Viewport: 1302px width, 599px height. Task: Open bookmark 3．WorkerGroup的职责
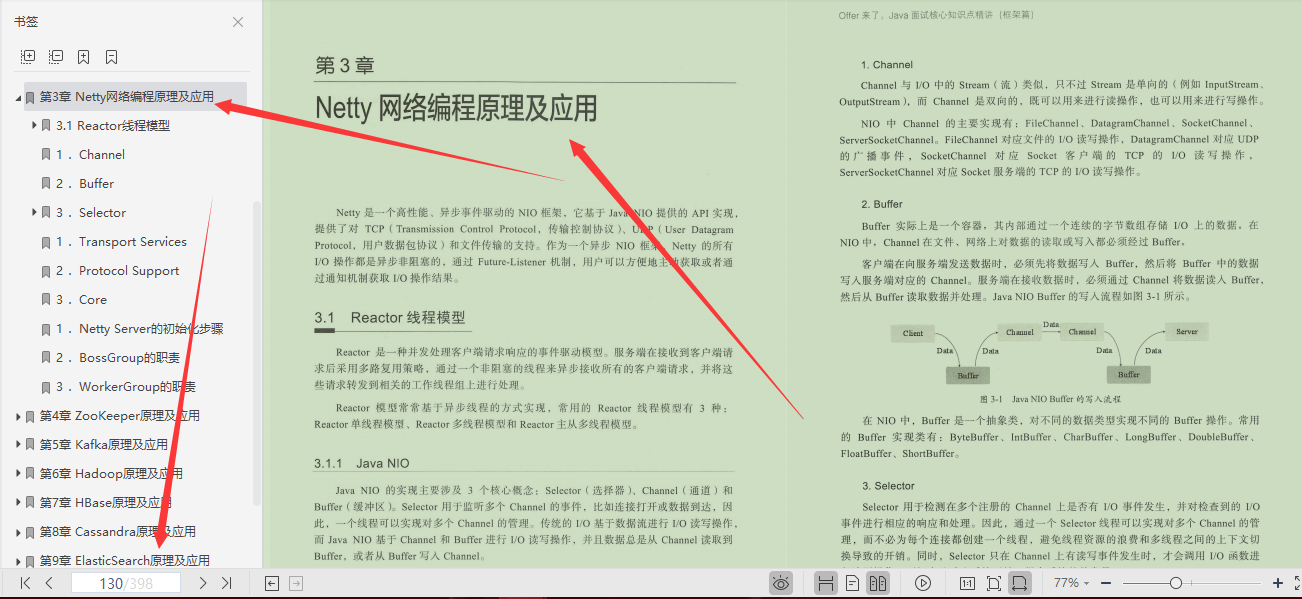pyautogui.click(x=126, y=387)
